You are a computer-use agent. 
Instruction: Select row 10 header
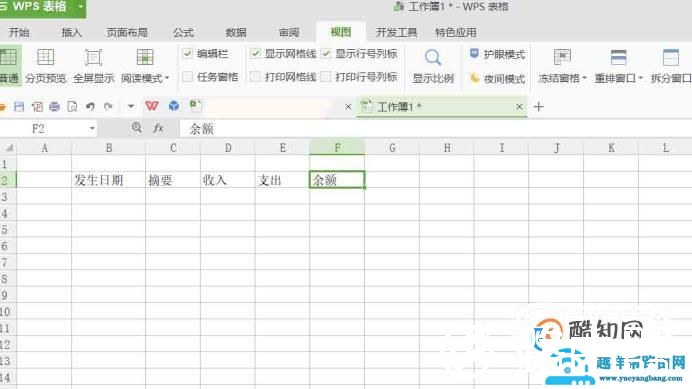[7, 312]
